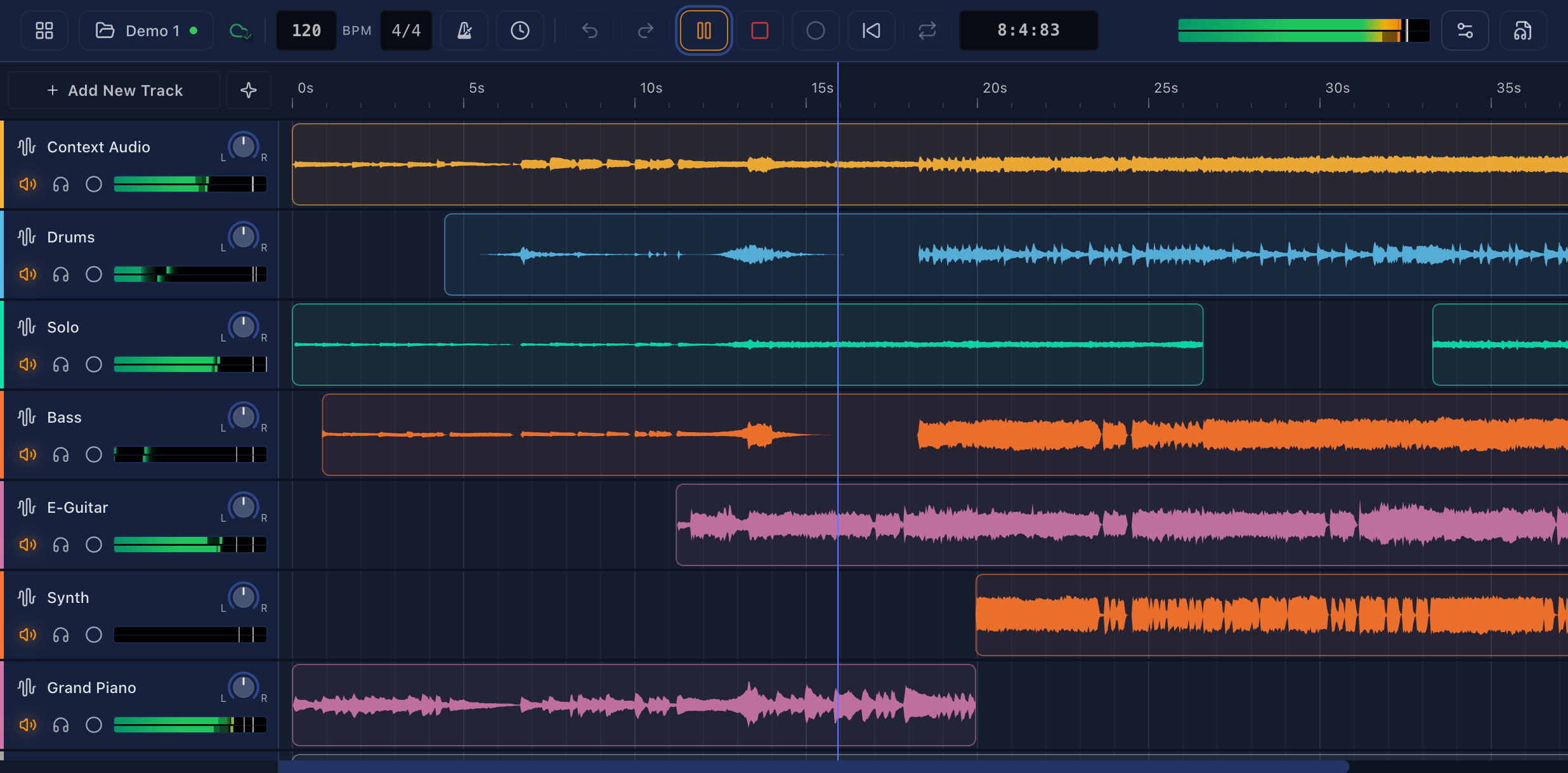
Task: Open the dashboard grid view
Action: coord(44,30)
